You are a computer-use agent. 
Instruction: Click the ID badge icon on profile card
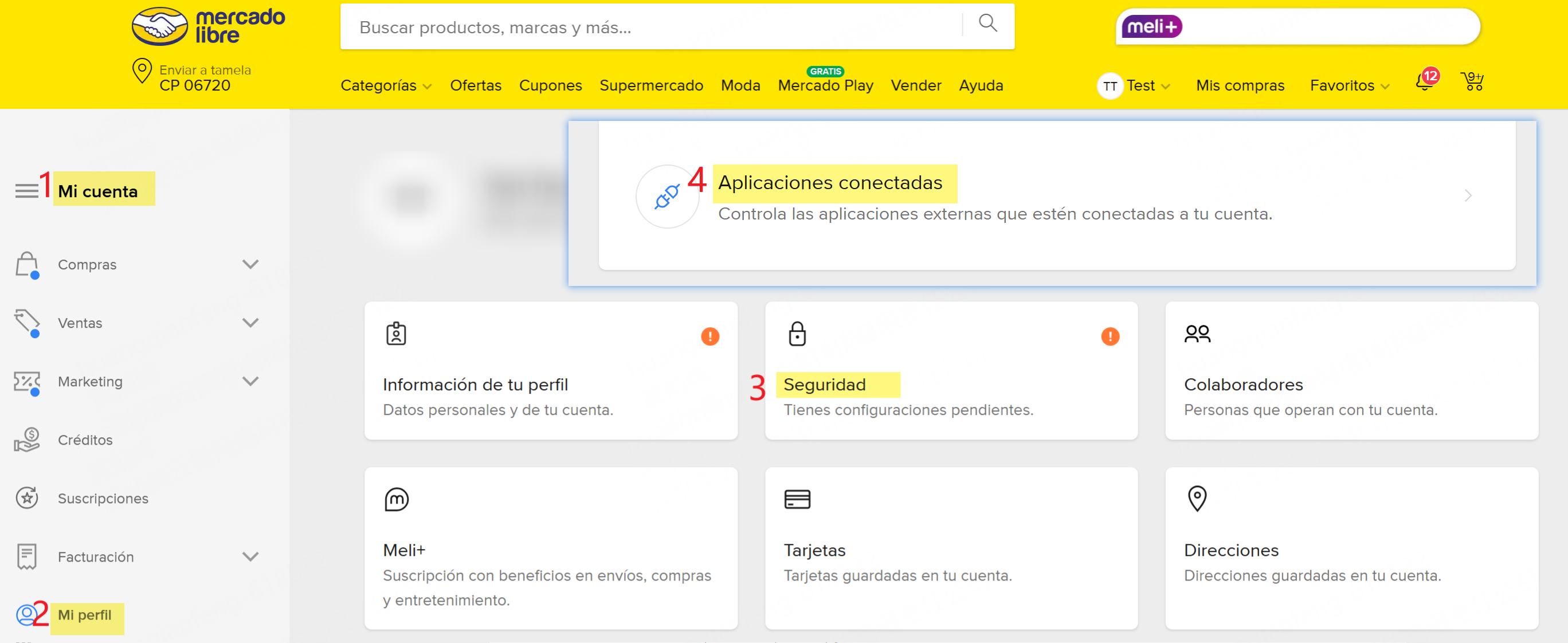tap(396, 334)
